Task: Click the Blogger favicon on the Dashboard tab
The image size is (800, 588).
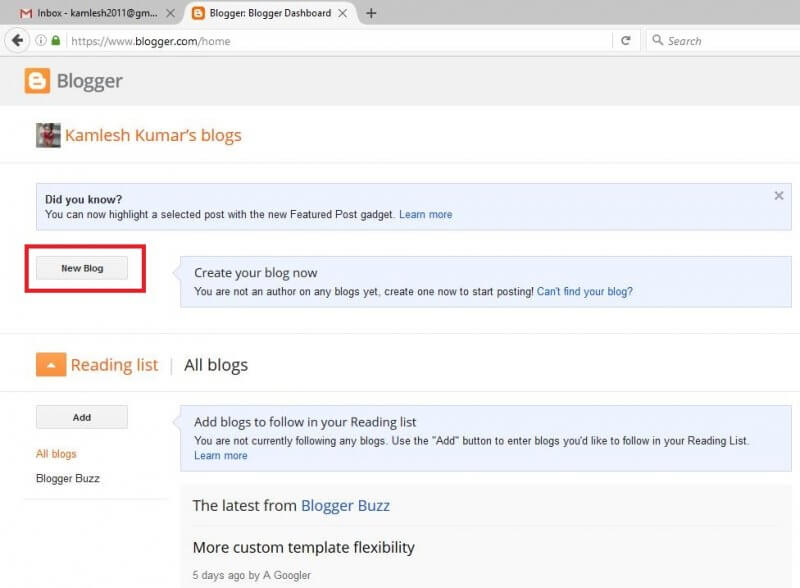Action: pos(198,13)
